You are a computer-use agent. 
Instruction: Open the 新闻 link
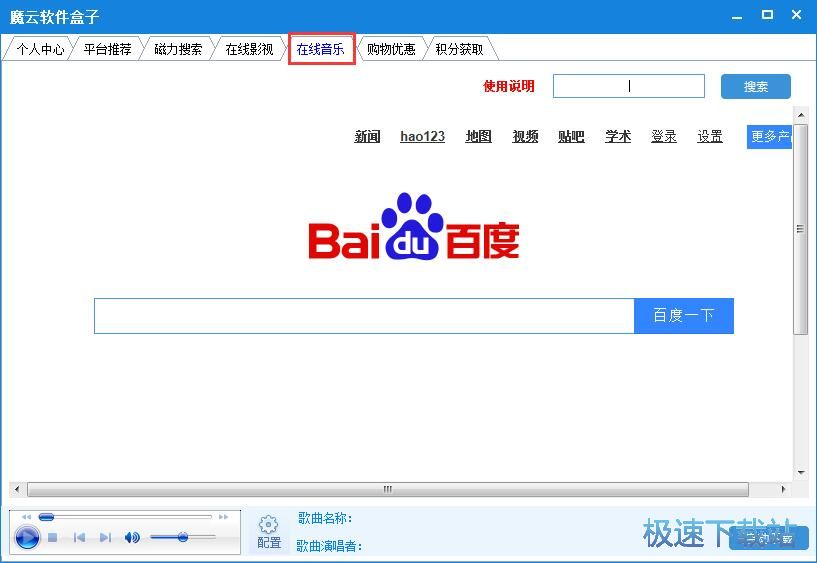[x=367, y=136]
